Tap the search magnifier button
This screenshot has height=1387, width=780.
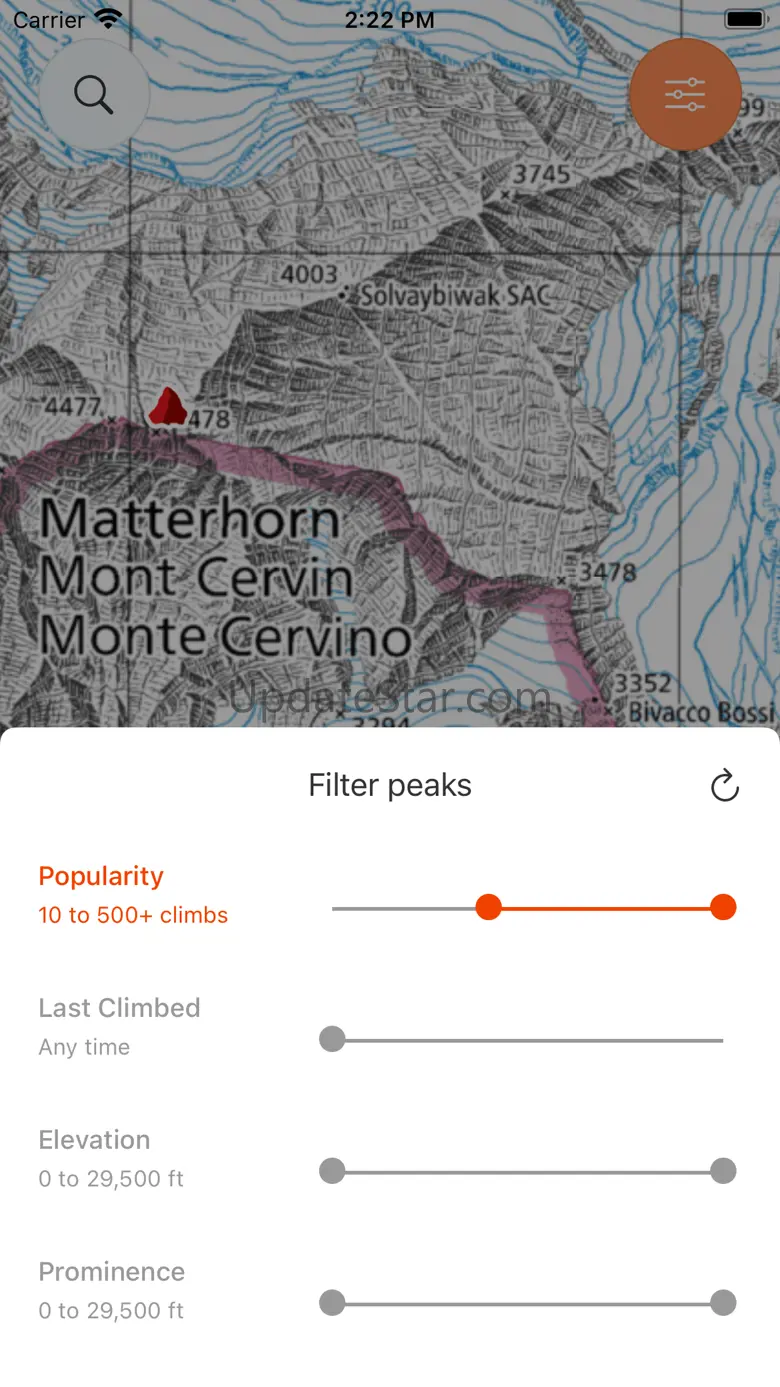pyautogui.click(x=94, y=95)
